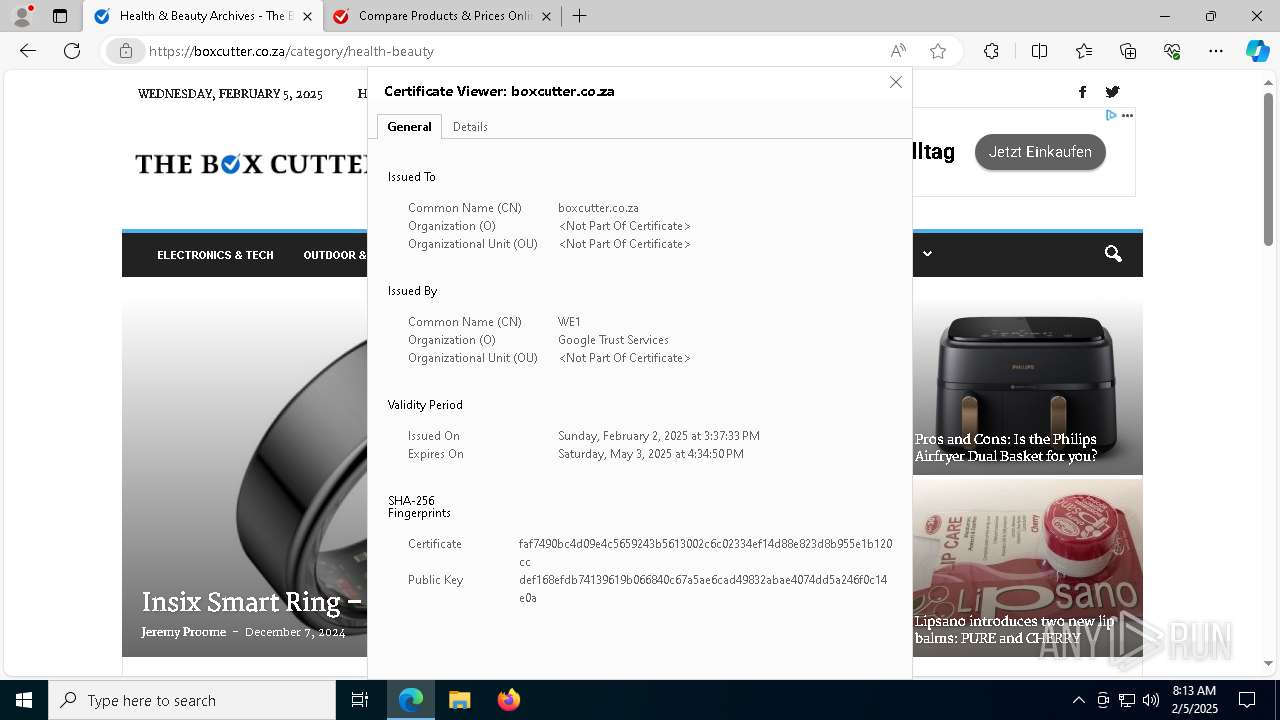Visit The Box Cutter Facebook page
The image size is (1280, 720).
(x=1082, y=92)
